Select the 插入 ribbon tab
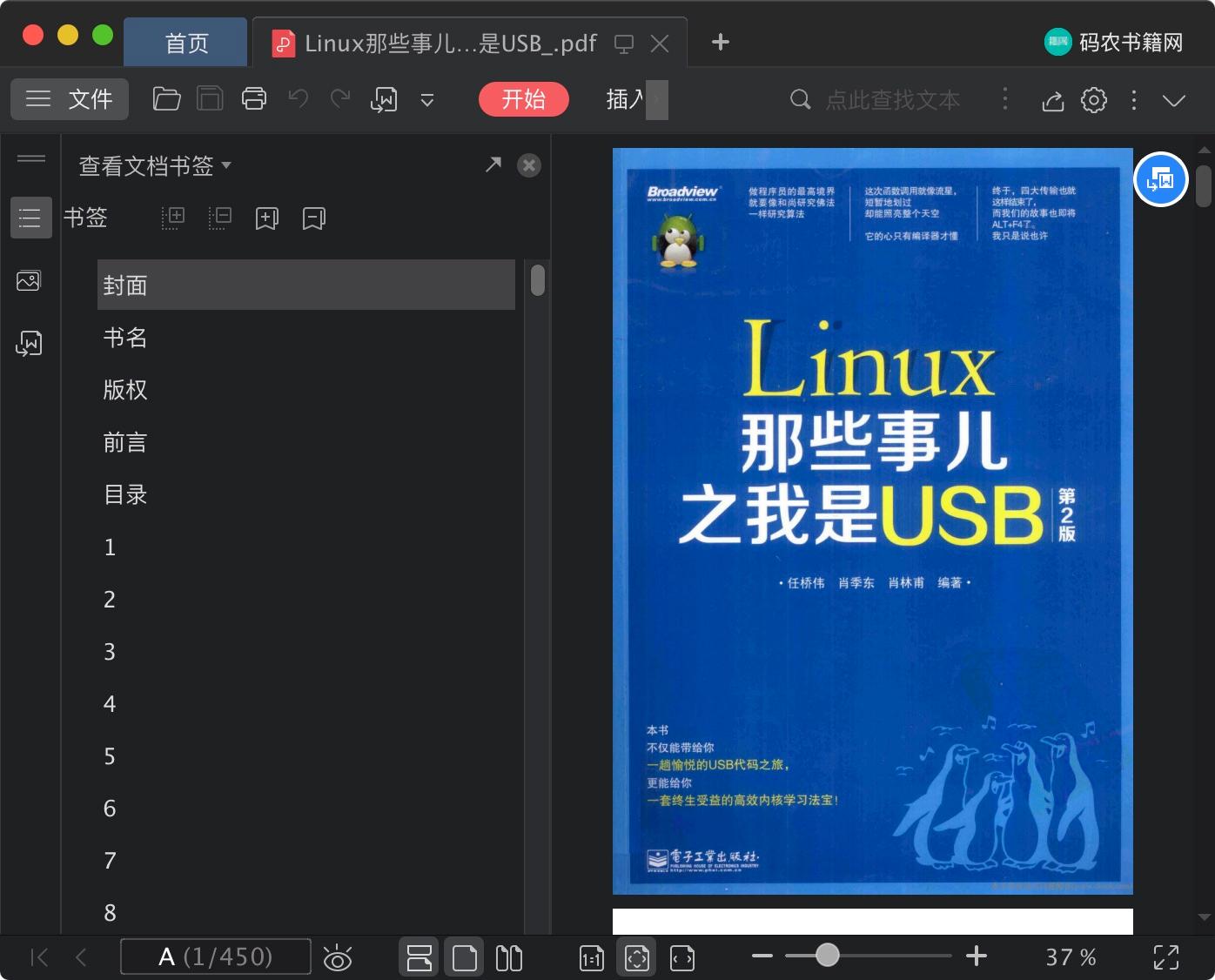 tap(625, 99)
